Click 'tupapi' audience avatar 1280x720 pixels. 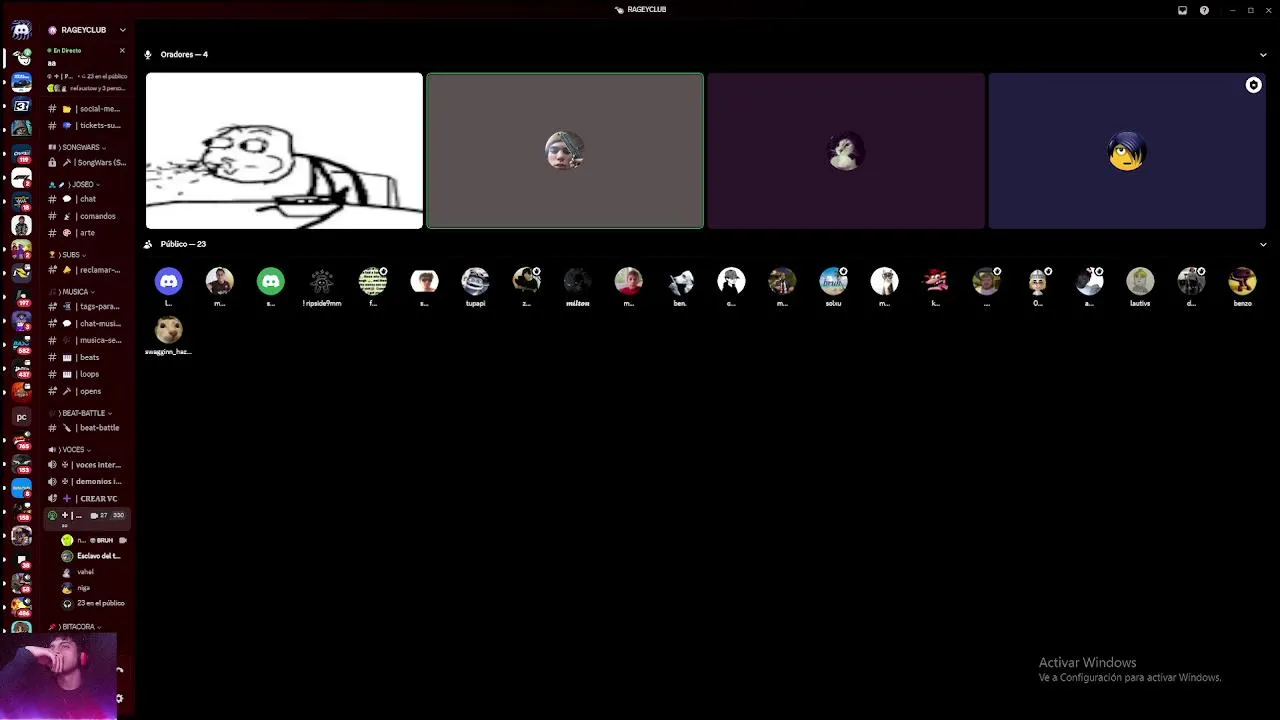click(x=475, y=281)
